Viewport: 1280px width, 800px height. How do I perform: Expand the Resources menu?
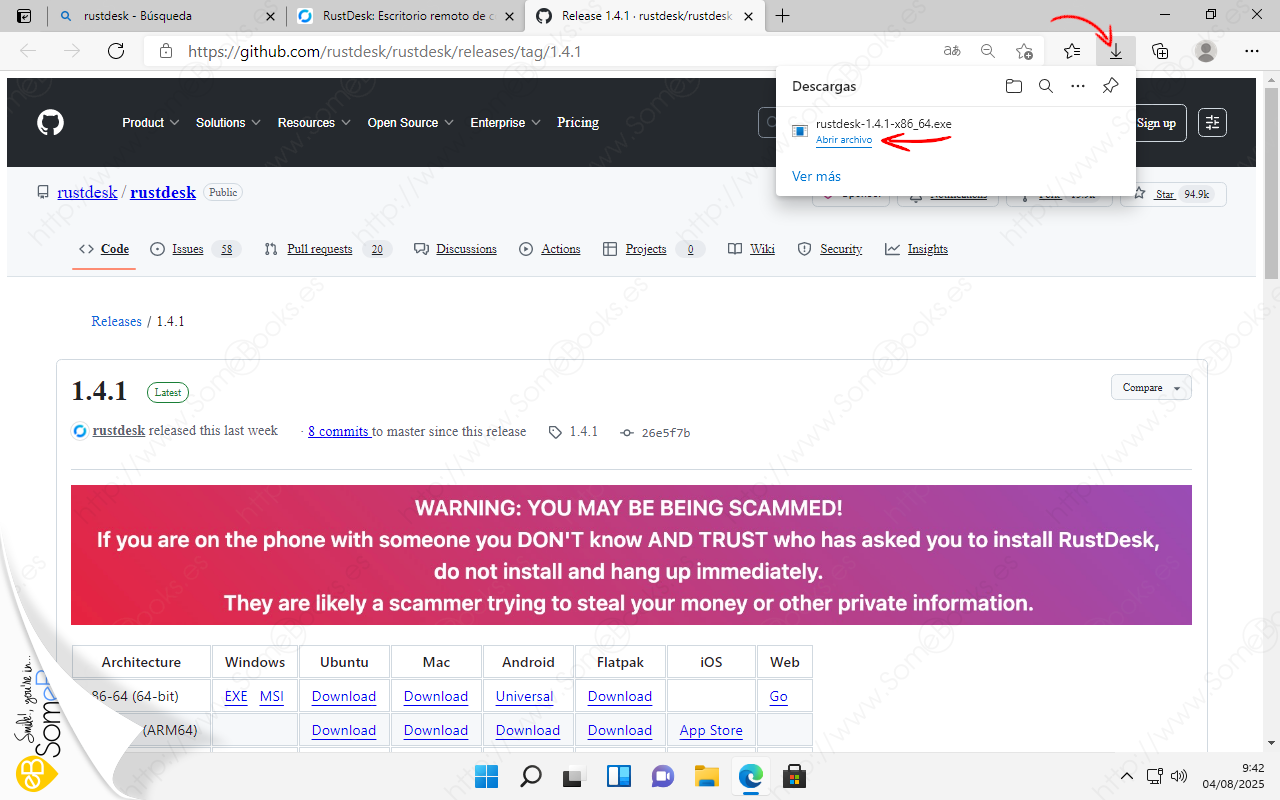314,123
